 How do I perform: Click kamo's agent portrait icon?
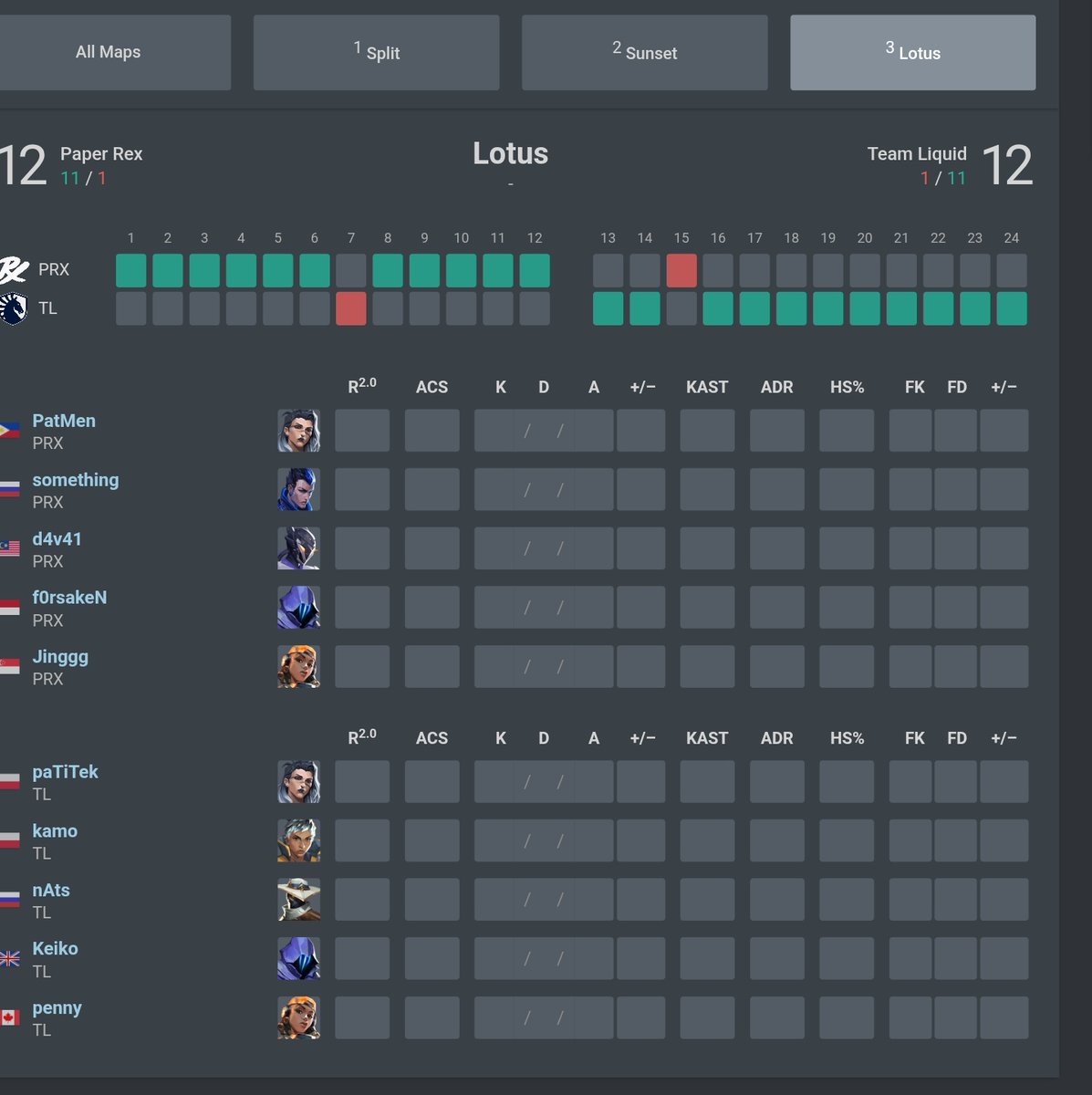299,841
